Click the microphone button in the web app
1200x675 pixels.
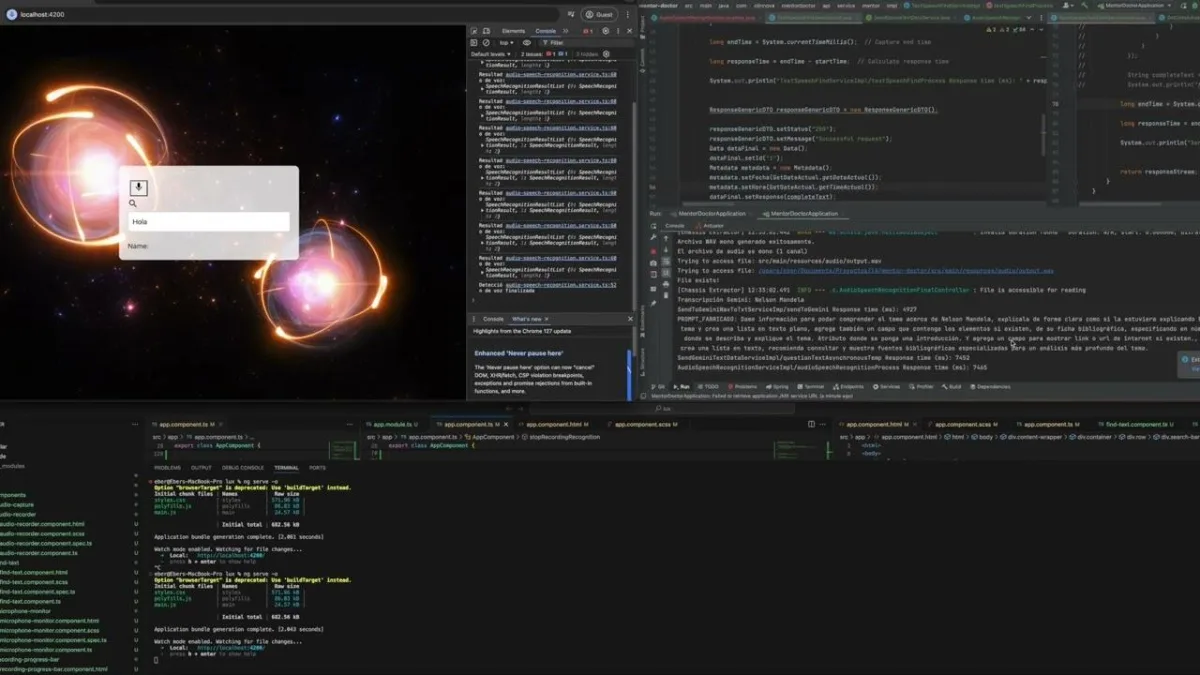coord(139,187)
